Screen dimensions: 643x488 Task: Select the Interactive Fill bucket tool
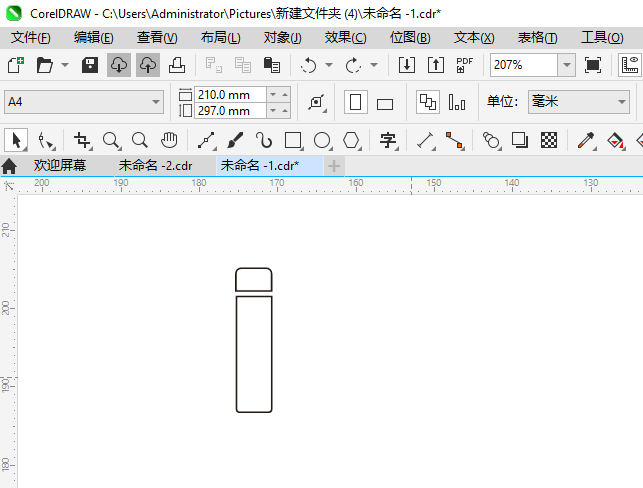pyautogui.click(x=616, y=140)
